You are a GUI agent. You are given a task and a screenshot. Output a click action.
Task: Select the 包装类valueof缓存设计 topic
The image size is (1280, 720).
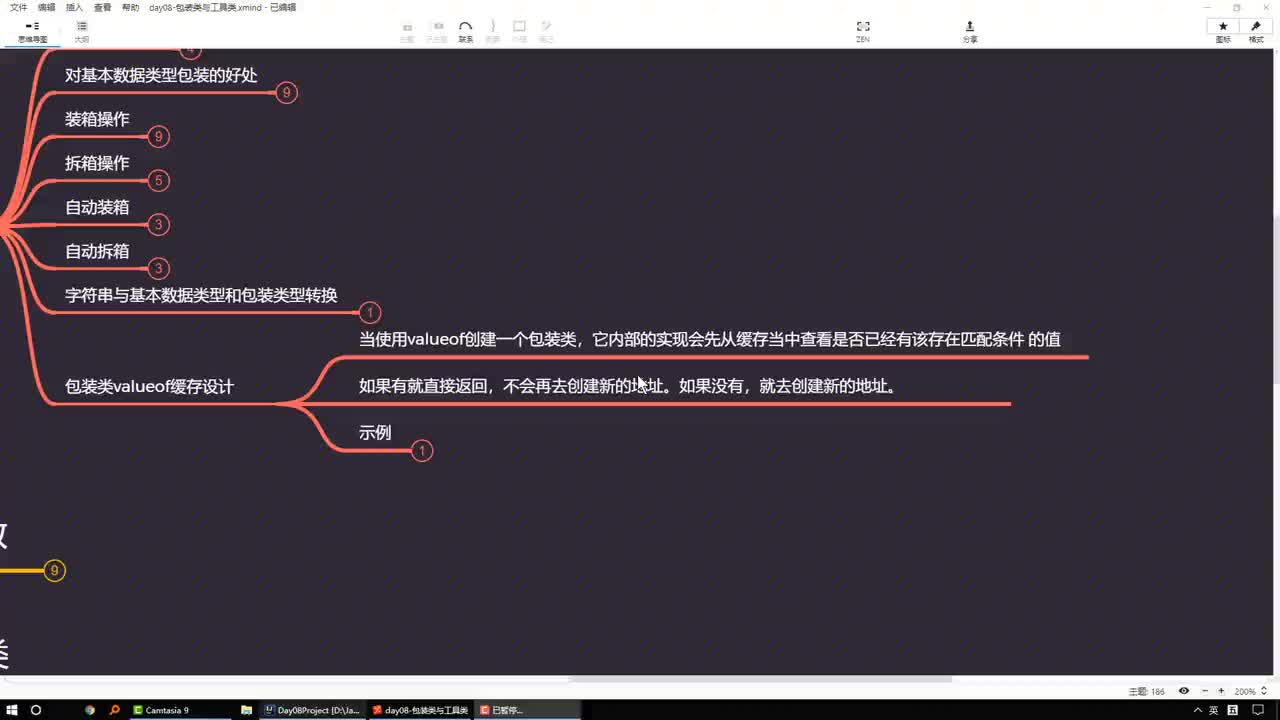[149, 386]
